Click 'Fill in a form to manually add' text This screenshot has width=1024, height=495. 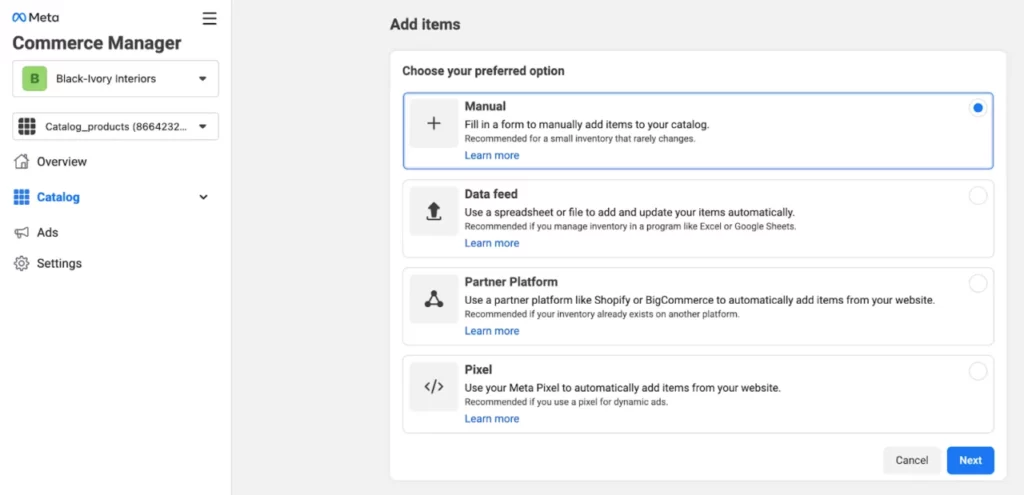586,124
